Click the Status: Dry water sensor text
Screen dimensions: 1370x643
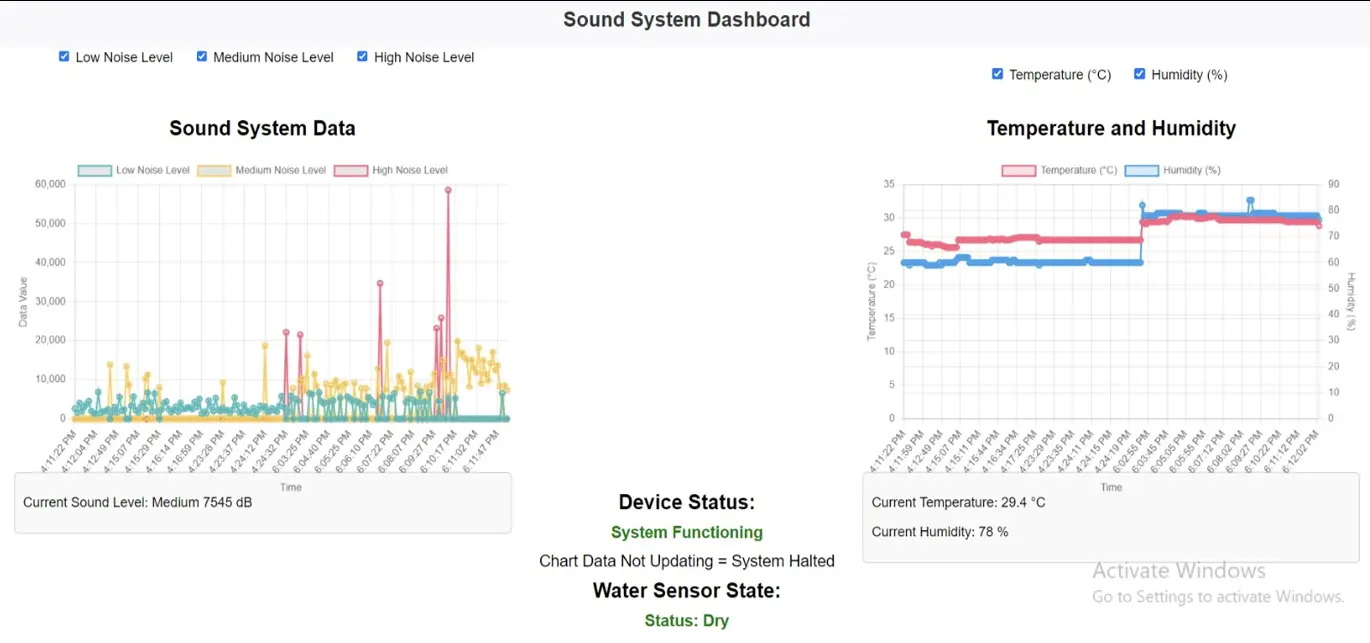[x=687, y=620]
